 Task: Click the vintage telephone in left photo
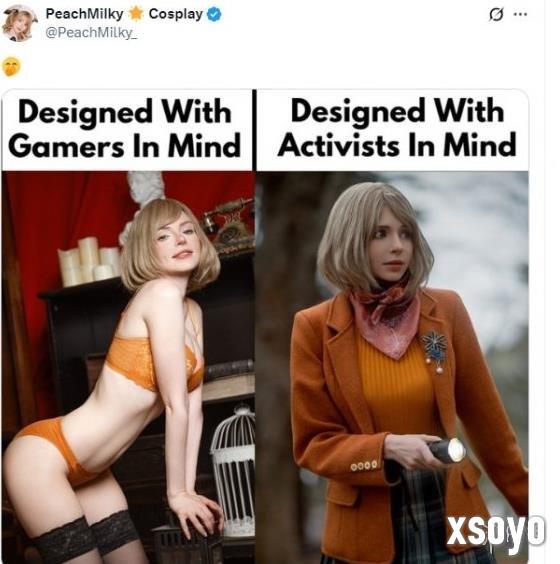tap(229, 228)
